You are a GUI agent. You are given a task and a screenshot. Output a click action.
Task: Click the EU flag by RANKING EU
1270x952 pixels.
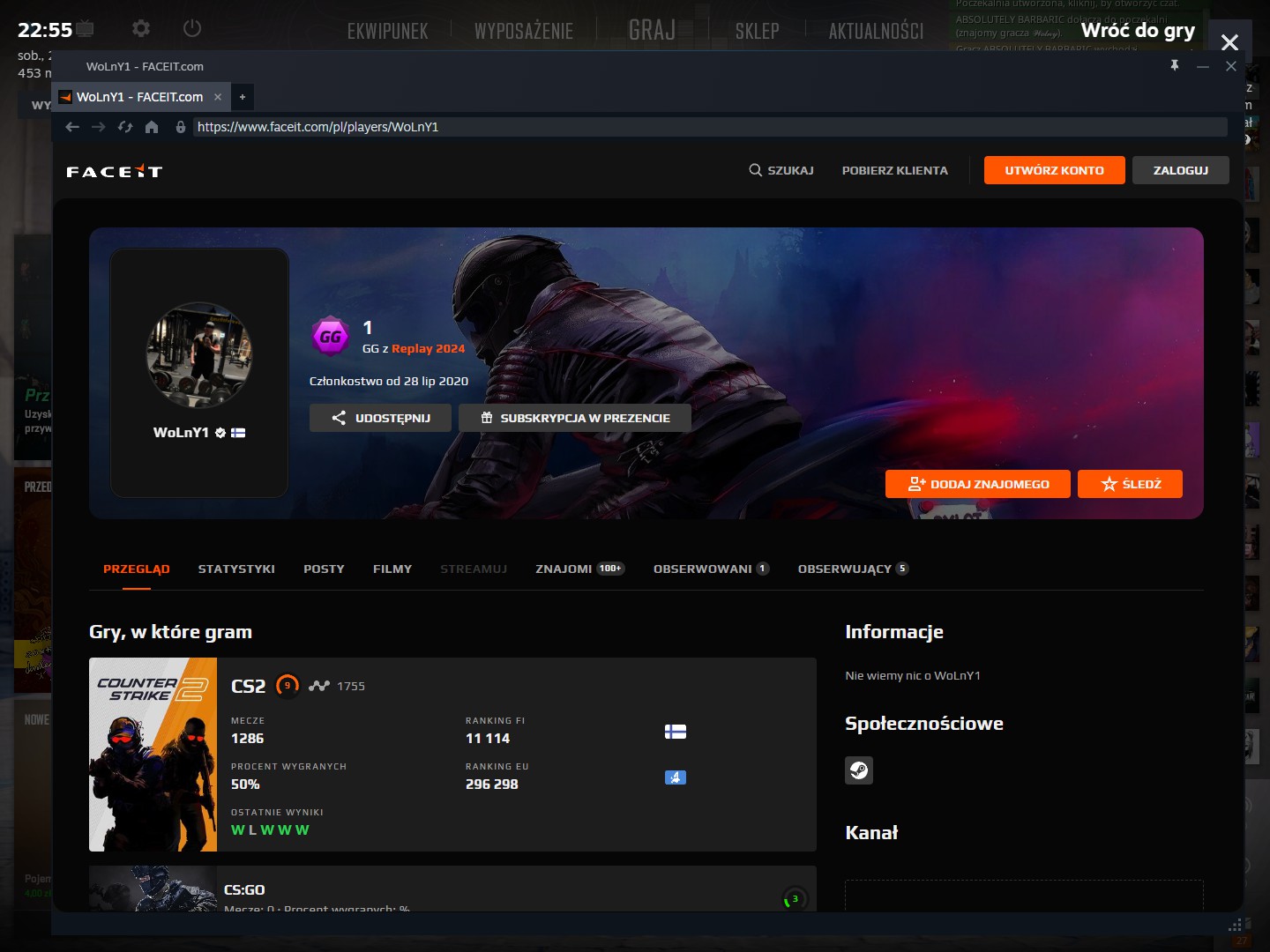point(676,777)
